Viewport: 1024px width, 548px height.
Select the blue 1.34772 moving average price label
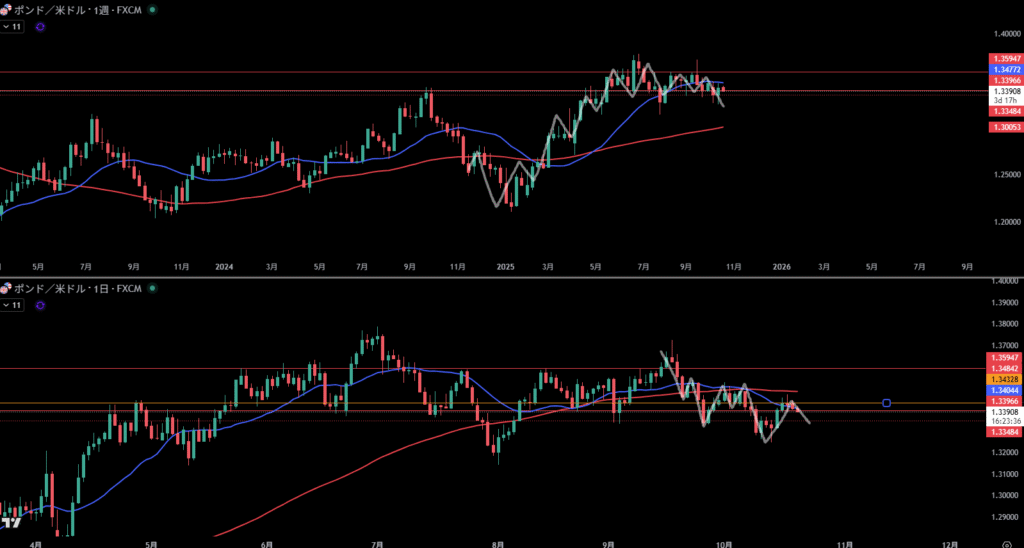[1005, 69]
